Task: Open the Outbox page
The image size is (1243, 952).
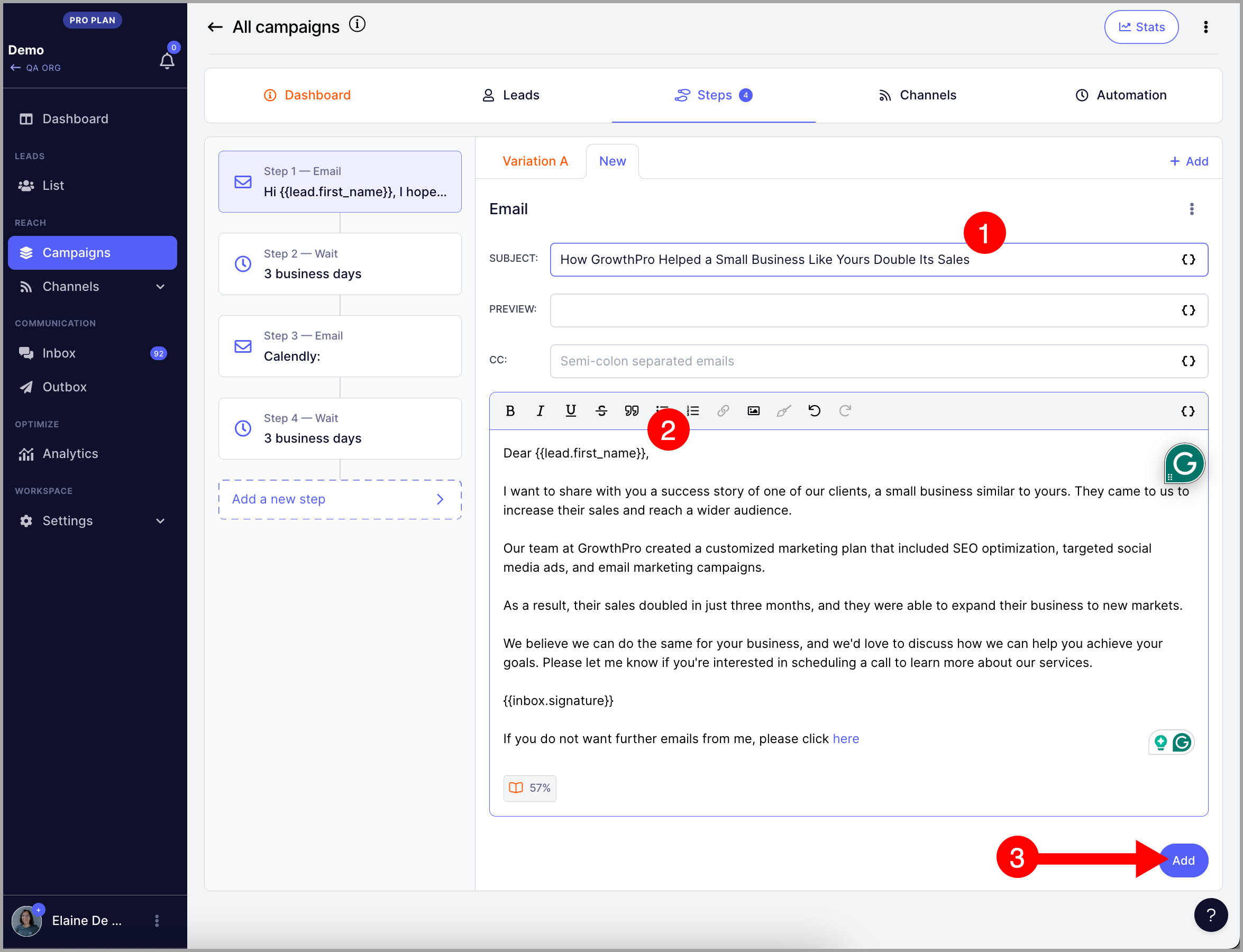Action: pos(93,387)
